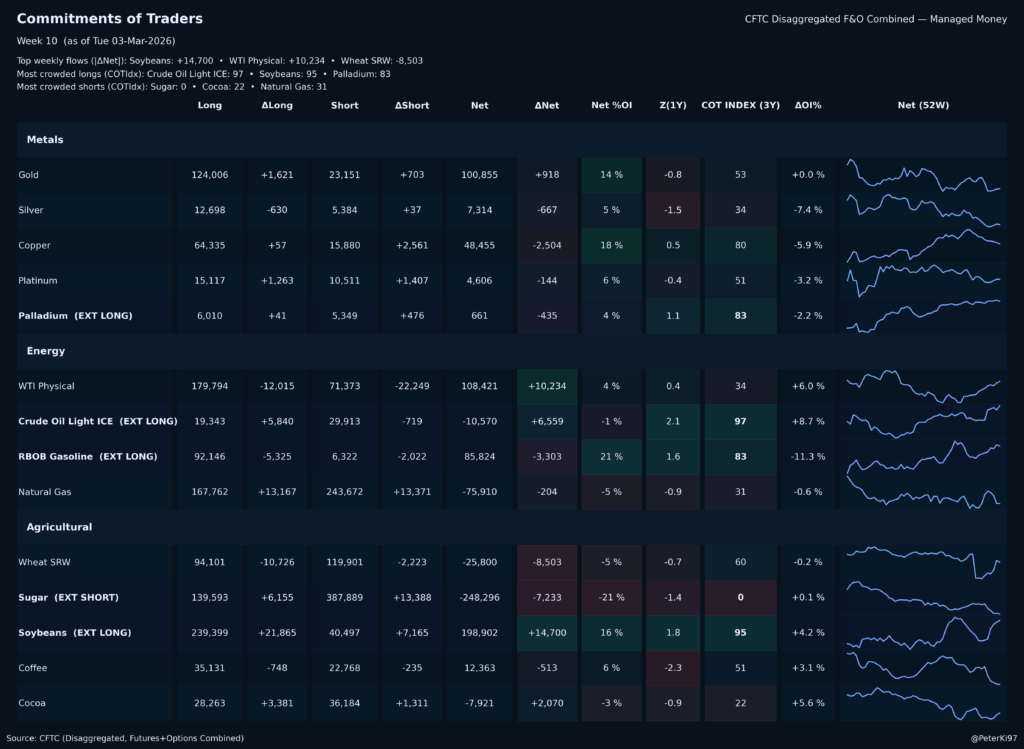The height and width of the screenshot is (749, 1024).
Task: Collapse the Metals section header
Action: pos(45,140)
